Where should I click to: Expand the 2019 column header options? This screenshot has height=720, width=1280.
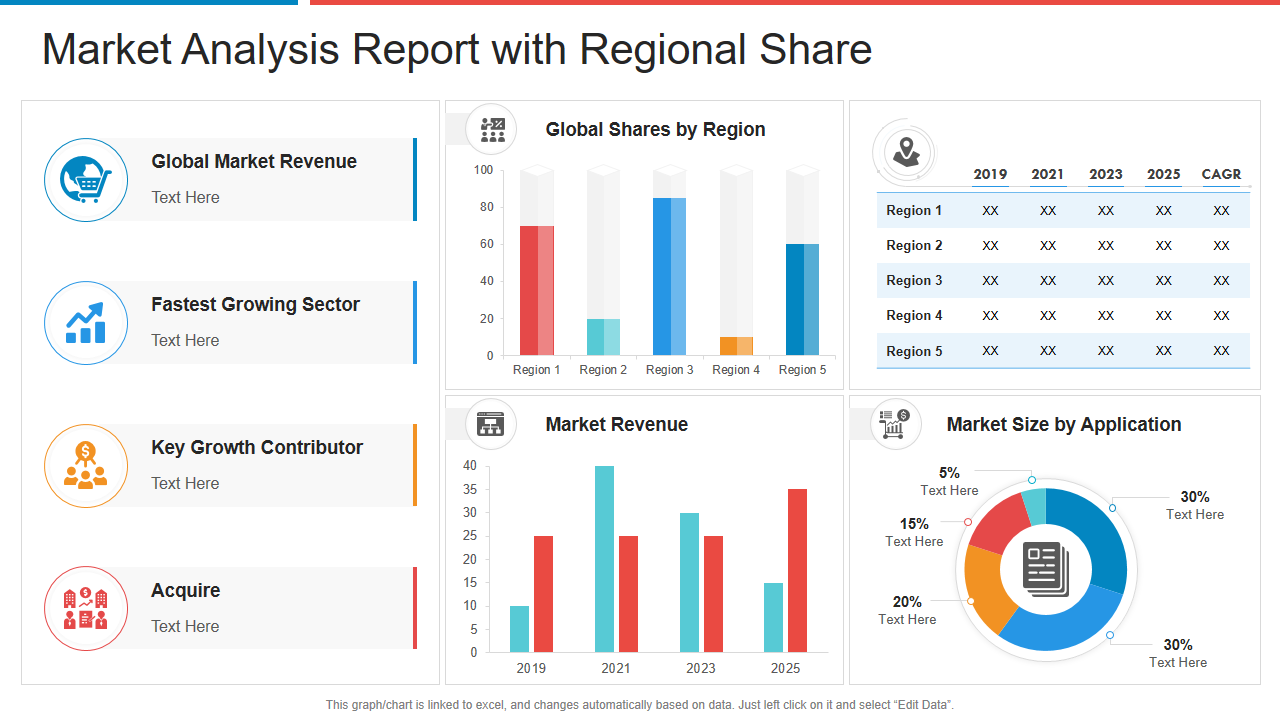(x=990, y=174)
